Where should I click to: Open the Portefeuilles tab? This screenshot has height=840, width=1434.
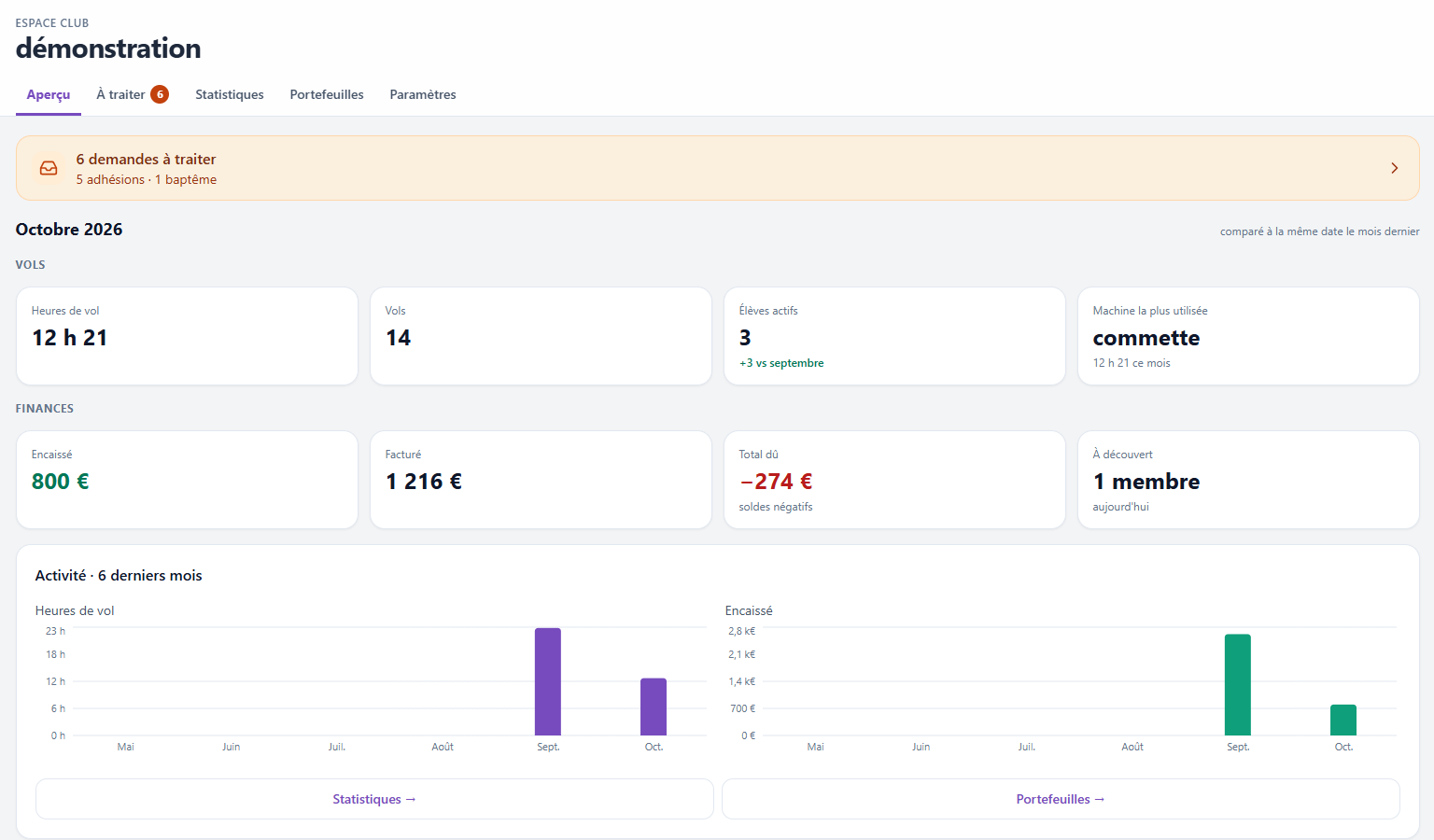click(327, 94)
